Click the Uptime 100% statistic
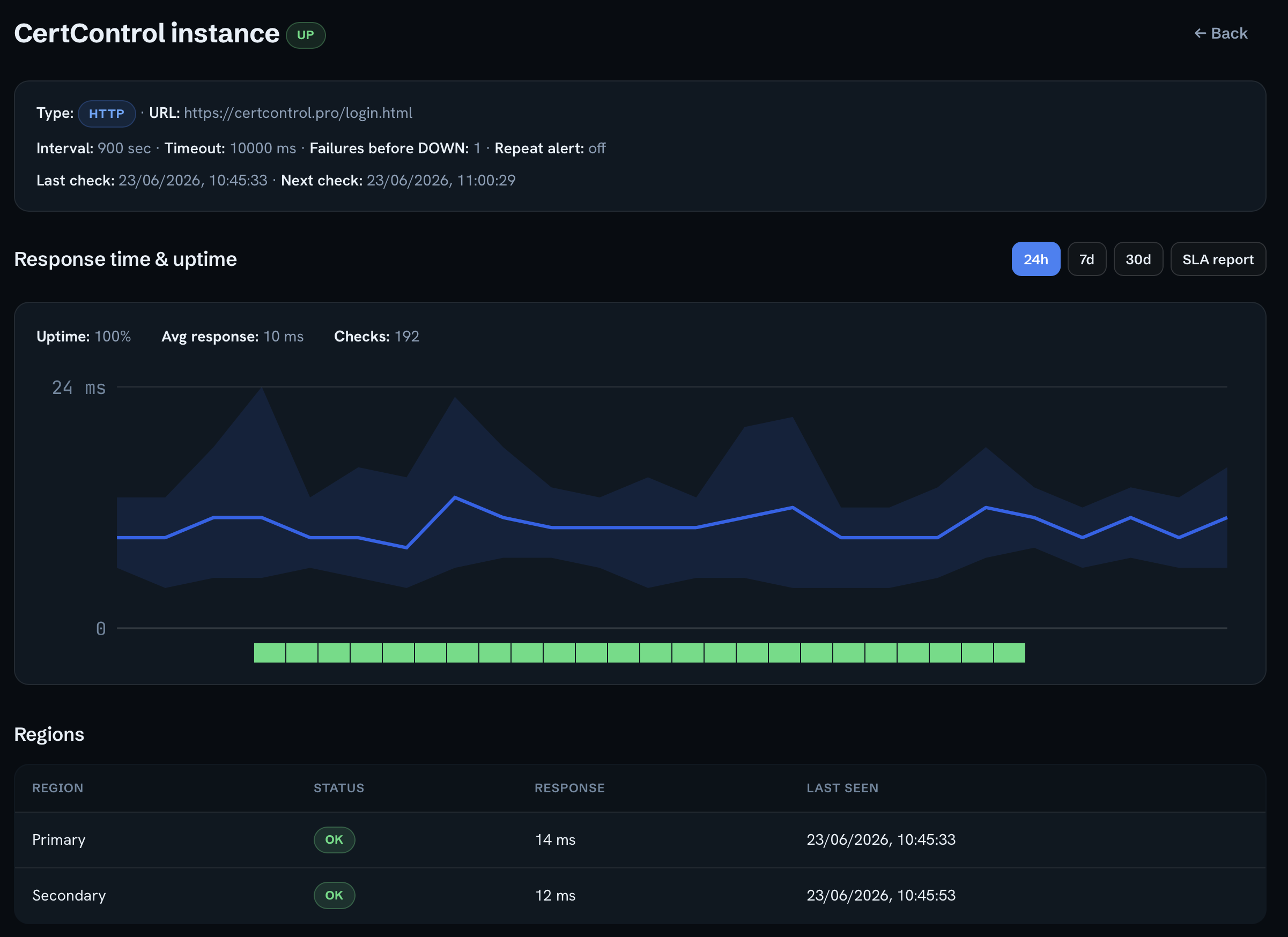This screenshot has width=1288, height=937. tap(84, 336)
